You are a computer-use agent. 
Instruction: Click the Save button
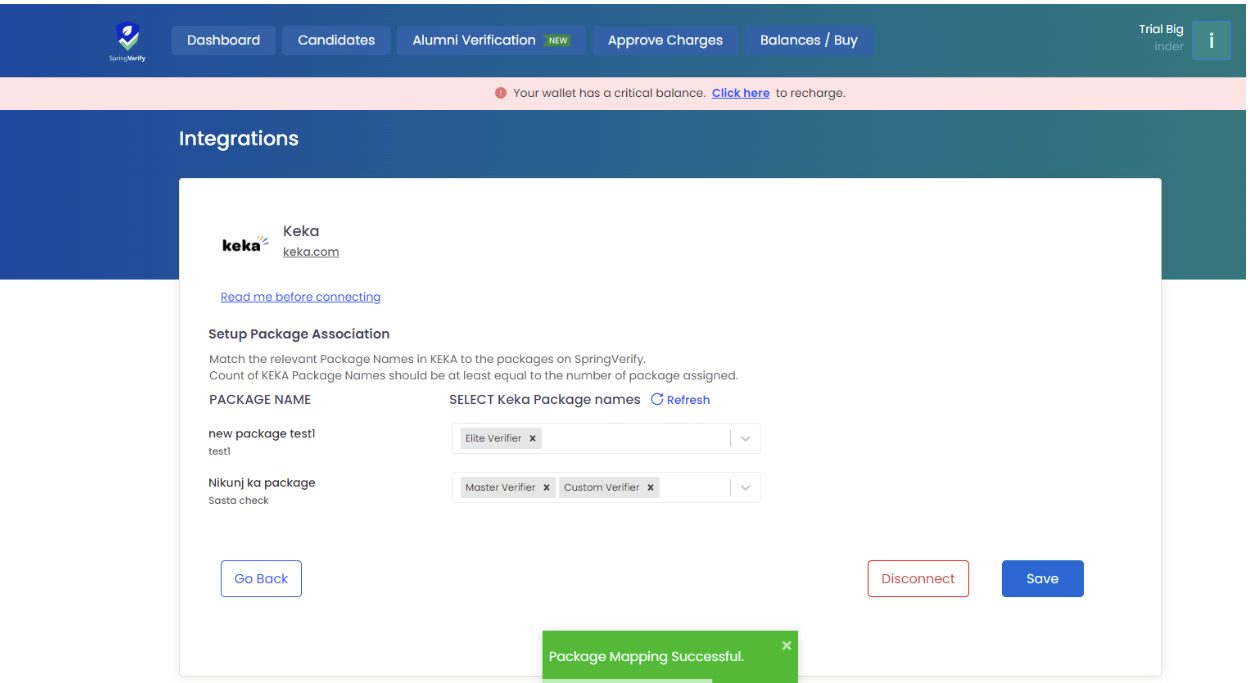click(1042, 578)
